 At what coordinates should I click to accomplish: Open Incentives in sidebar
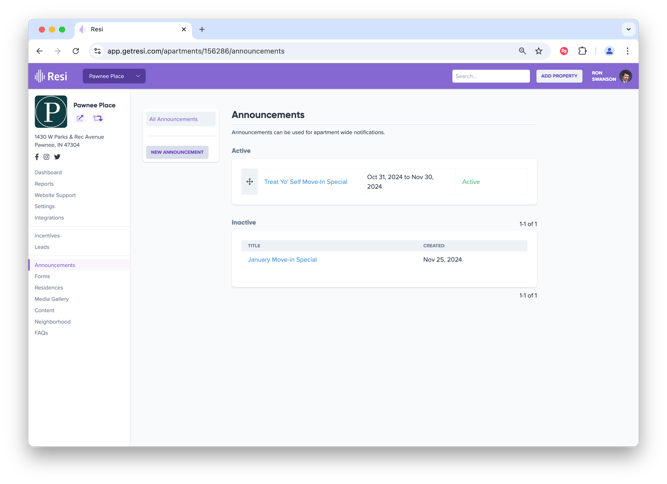(x=47, y=236)
